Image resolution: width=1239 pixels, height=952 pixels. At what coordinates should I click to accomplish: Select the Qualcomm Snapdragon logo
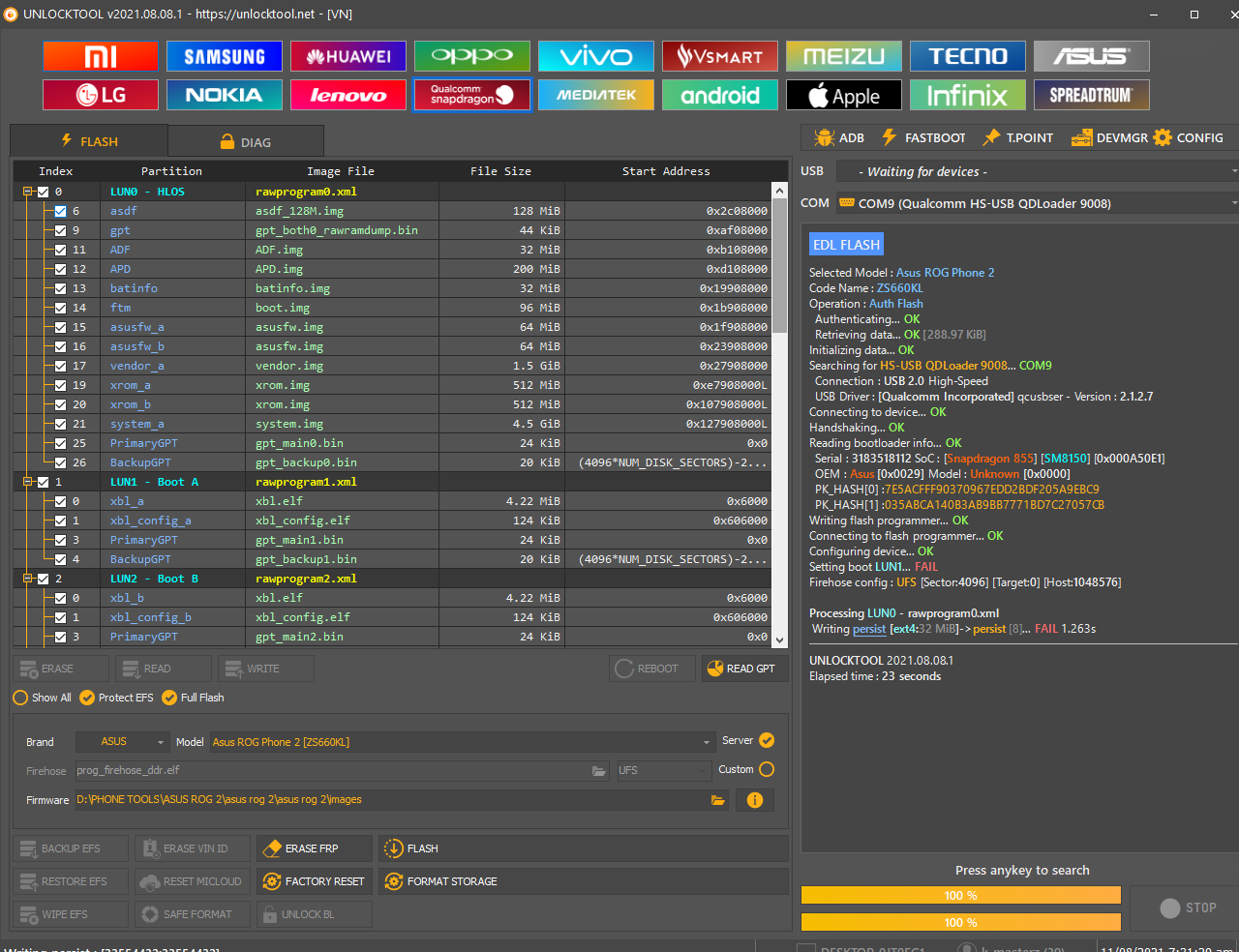(x=472, y=95)
